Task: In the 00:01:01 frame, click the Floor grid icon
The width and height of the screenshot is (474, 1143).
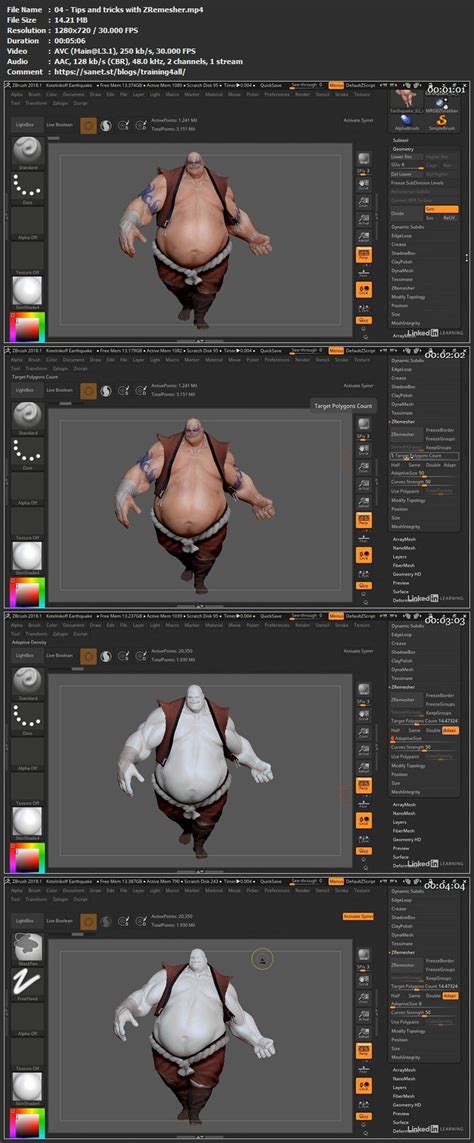Action: coord(362,273)
